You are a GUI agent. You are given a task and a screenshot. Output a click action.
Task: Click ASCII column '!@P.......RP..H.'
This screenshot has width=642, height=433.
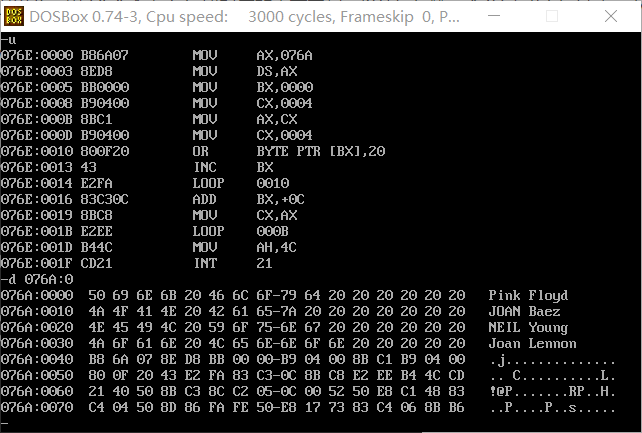552,391
